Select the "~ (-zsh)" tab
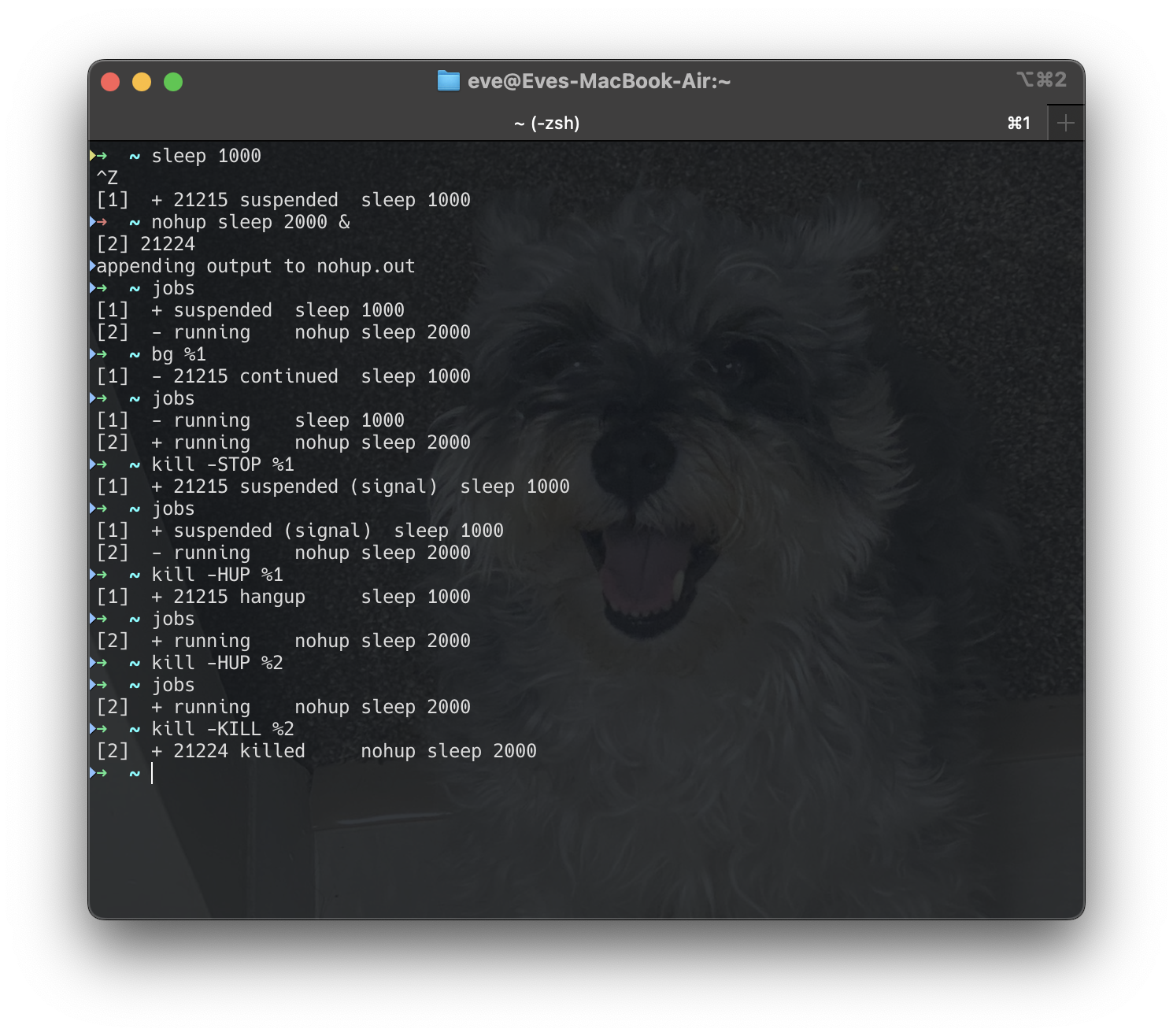The image size is (1173, 1036). (546, 124)
